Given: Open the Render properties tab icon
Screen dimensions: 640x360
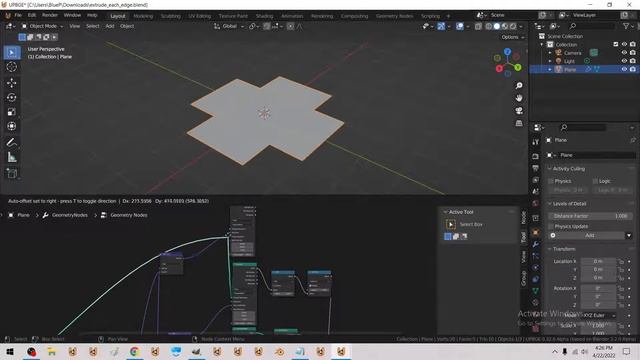Looking at the screenshot, I should (536, 156).
